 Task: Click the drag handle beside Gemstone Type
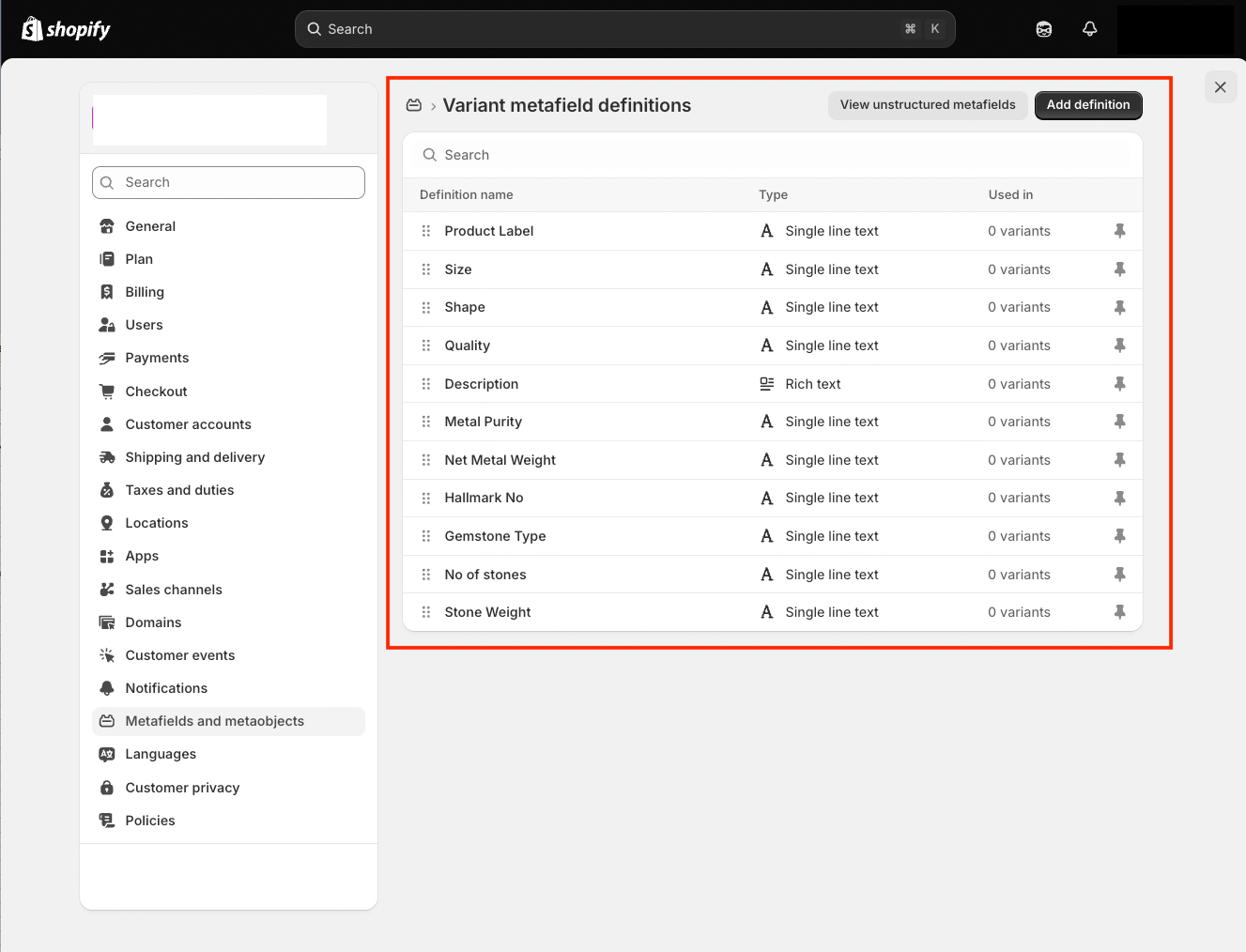(x=426, y=536)
